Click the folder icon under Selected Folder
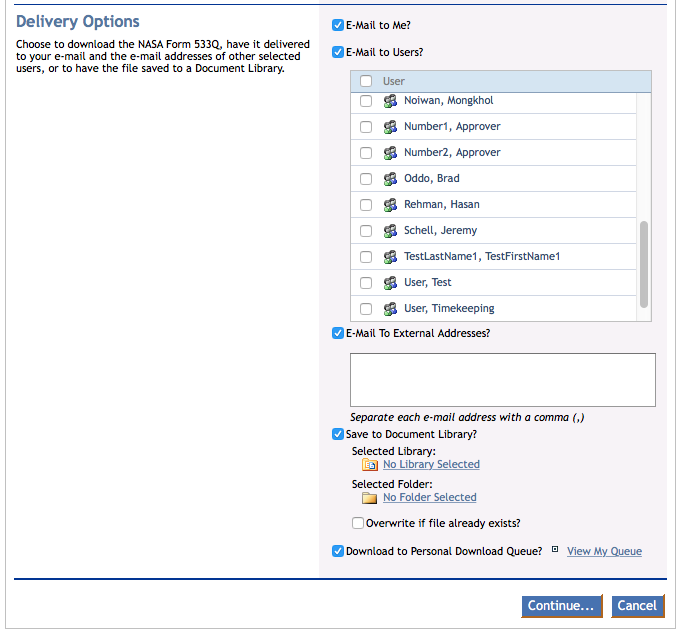 coord(370,498)
